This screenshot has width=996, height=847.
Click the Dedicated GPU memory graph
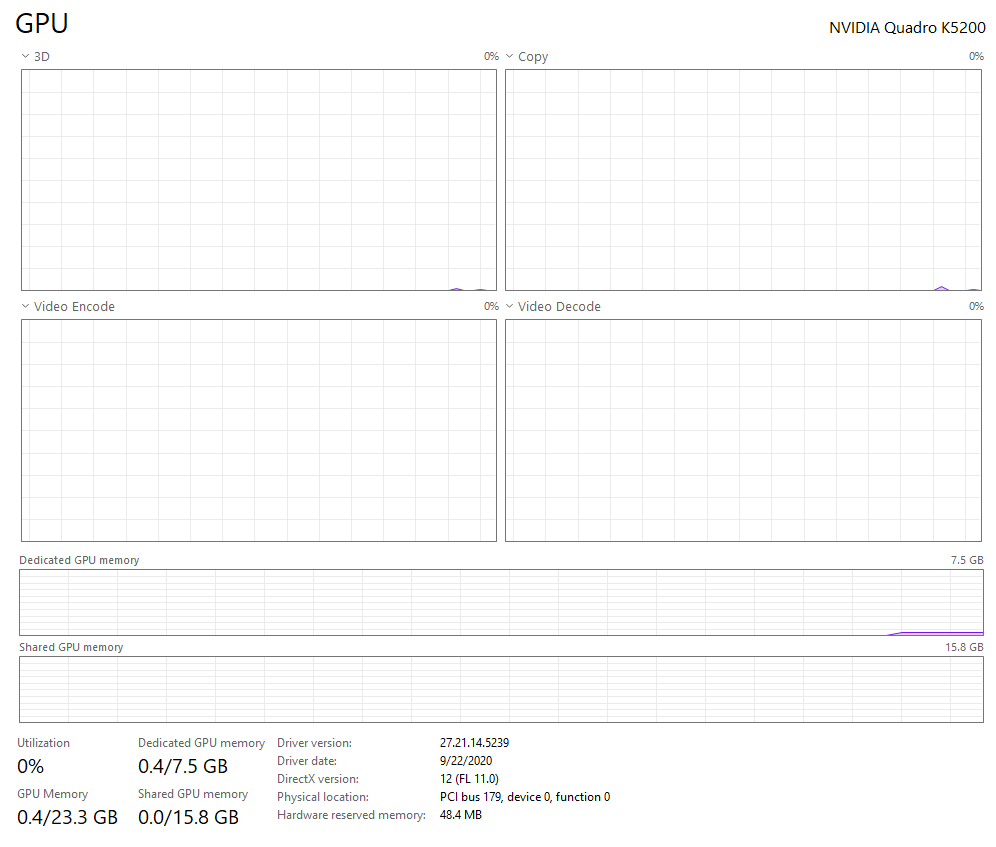tap(501, 602)
